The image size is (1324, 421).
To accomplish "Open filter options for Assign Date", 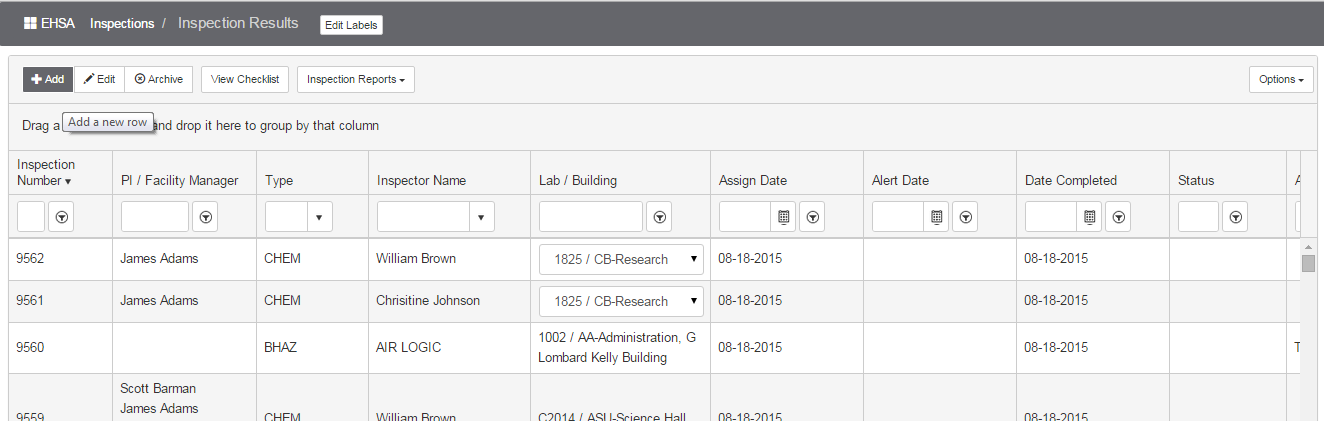I will point(812,216).
